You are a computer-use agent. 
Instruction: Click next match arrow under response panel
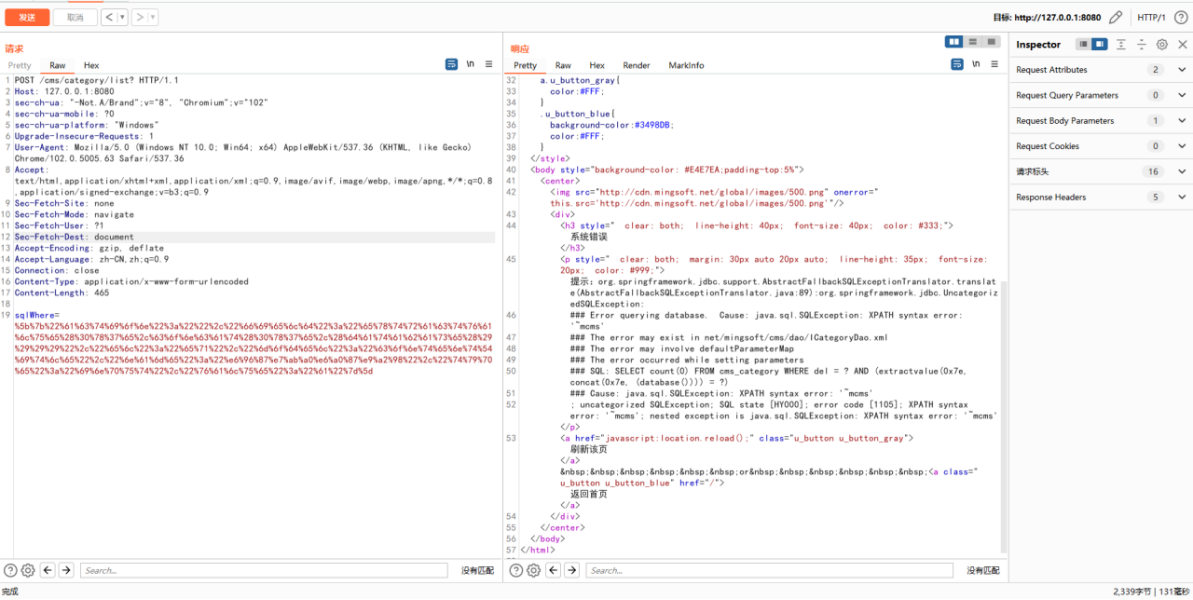click(x=572, y=570)
